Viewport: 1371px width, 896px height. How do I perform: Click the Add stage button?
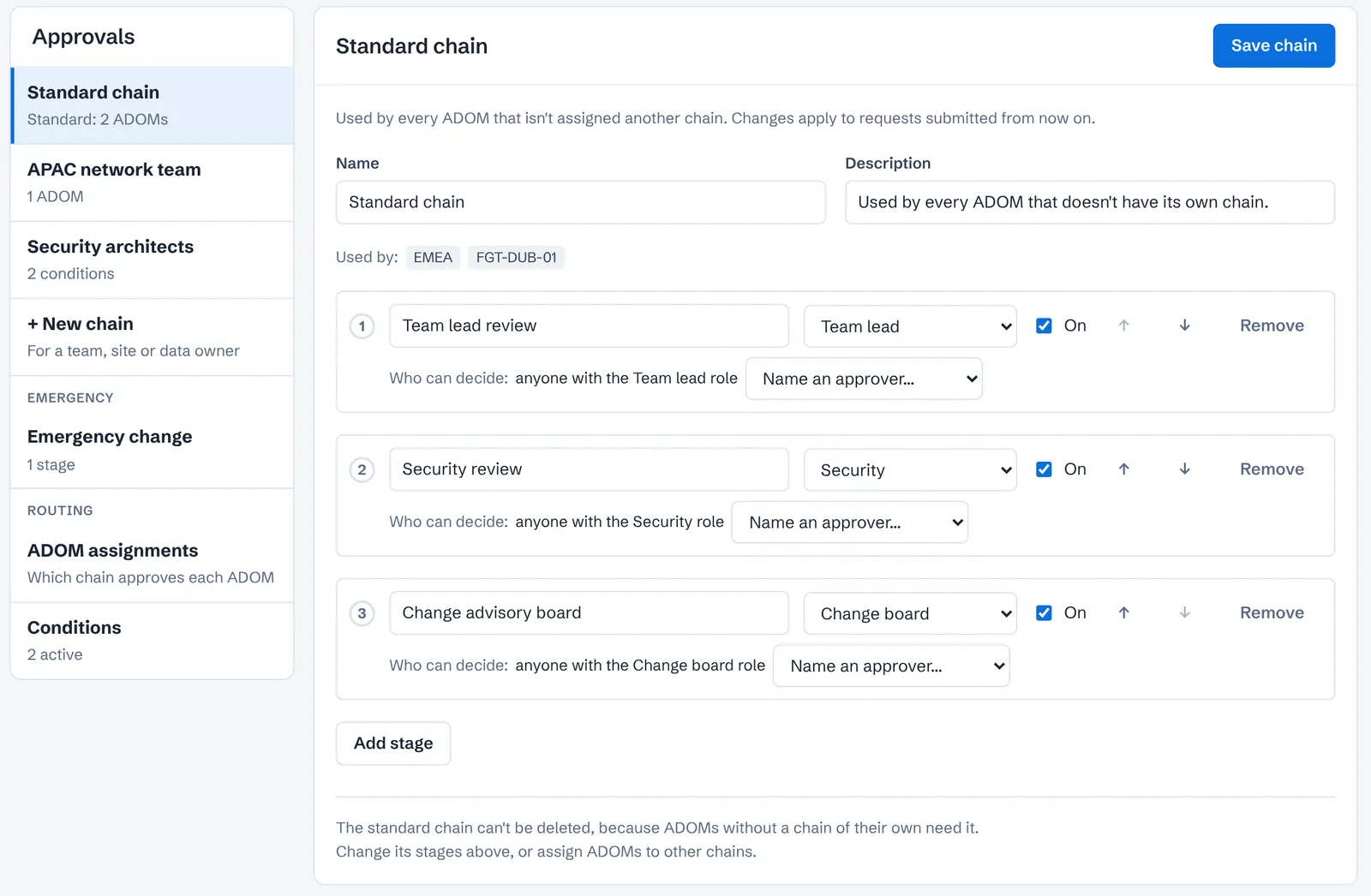pos(393,744)
